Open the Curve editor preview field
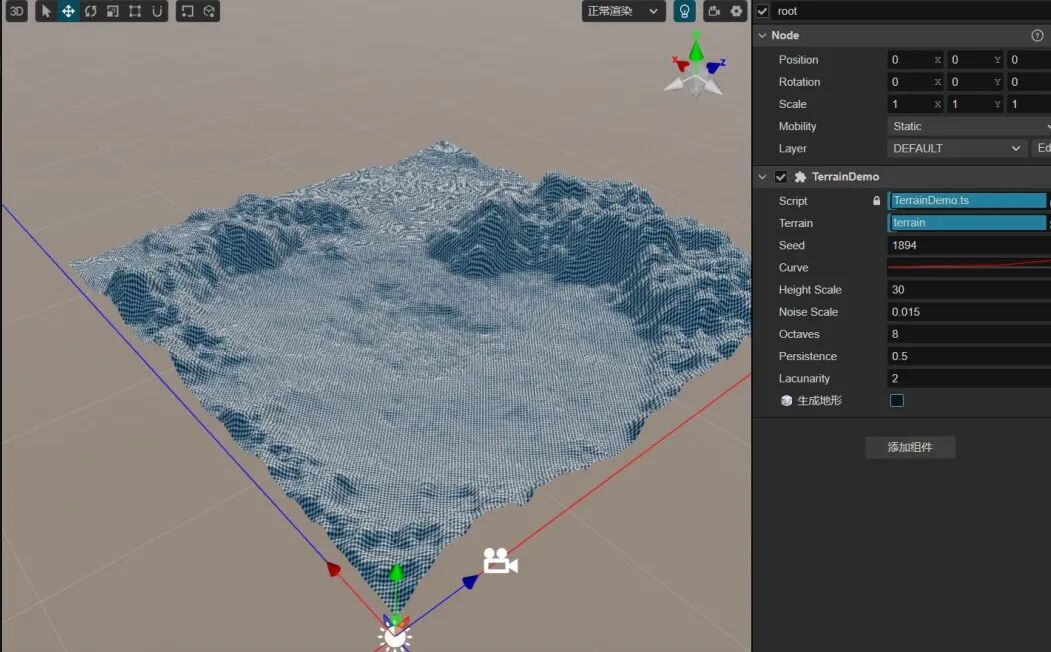 tap(968, 268)
